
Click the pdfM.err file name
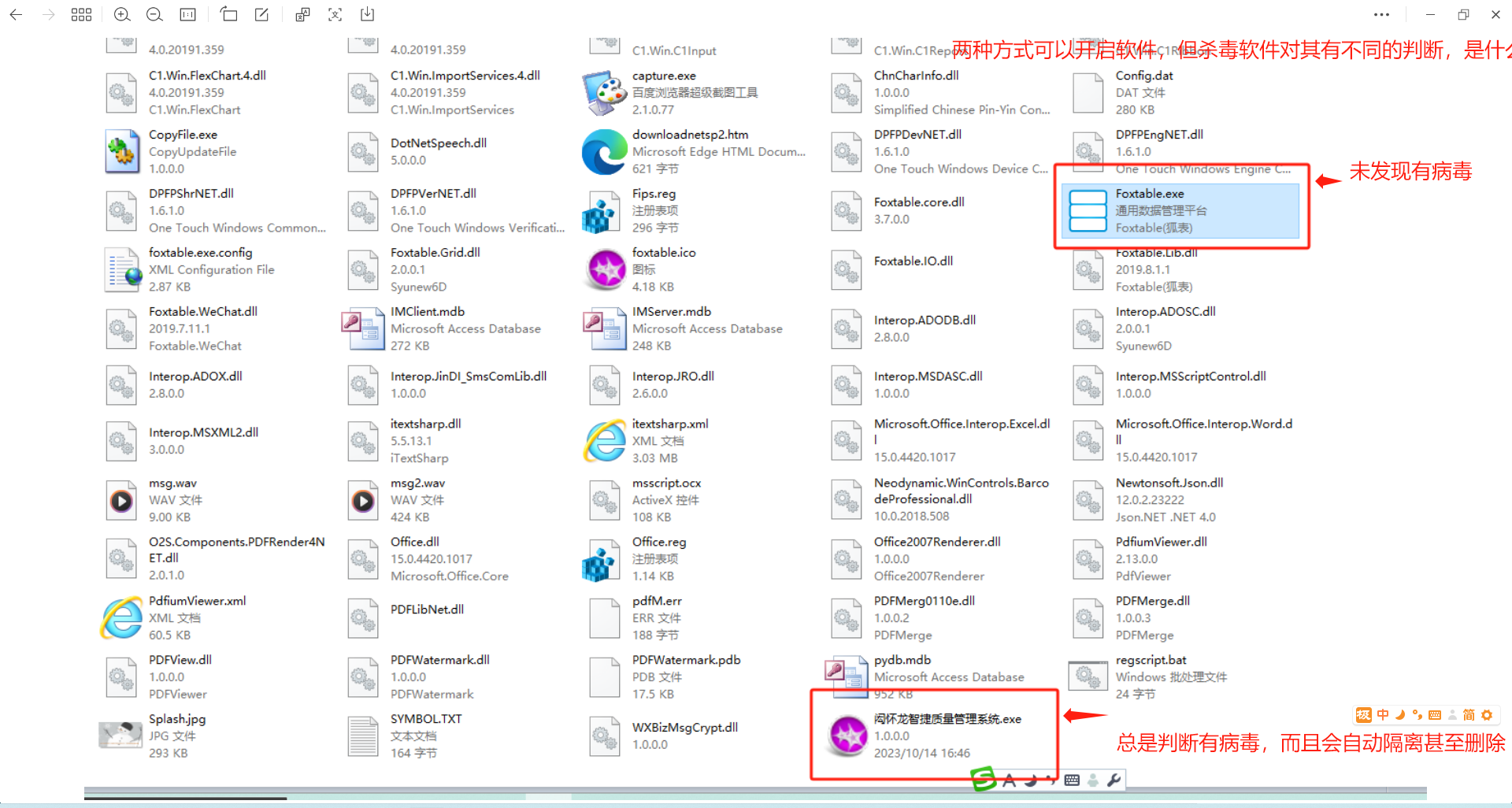point(657,601)
